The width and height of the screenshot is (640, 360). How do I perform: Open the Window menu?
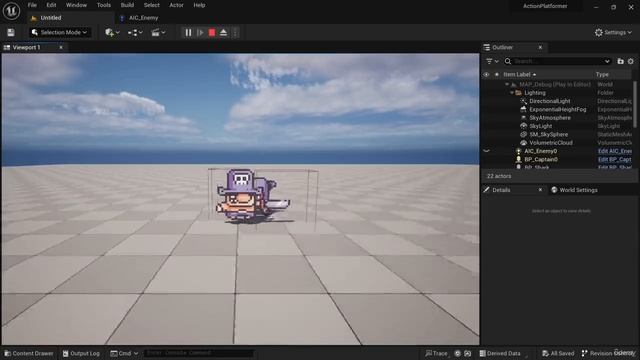pos(76,5)
